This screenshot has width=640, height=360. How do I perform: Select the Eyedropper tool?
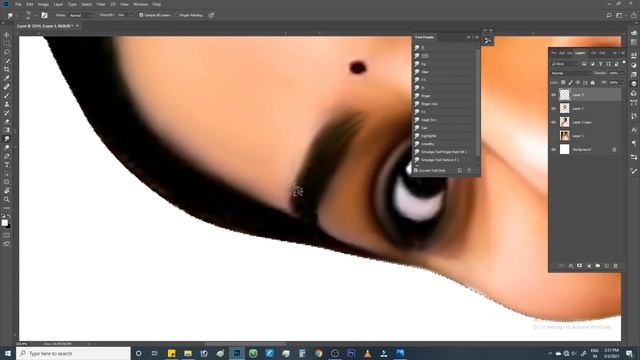click(7, 78)
